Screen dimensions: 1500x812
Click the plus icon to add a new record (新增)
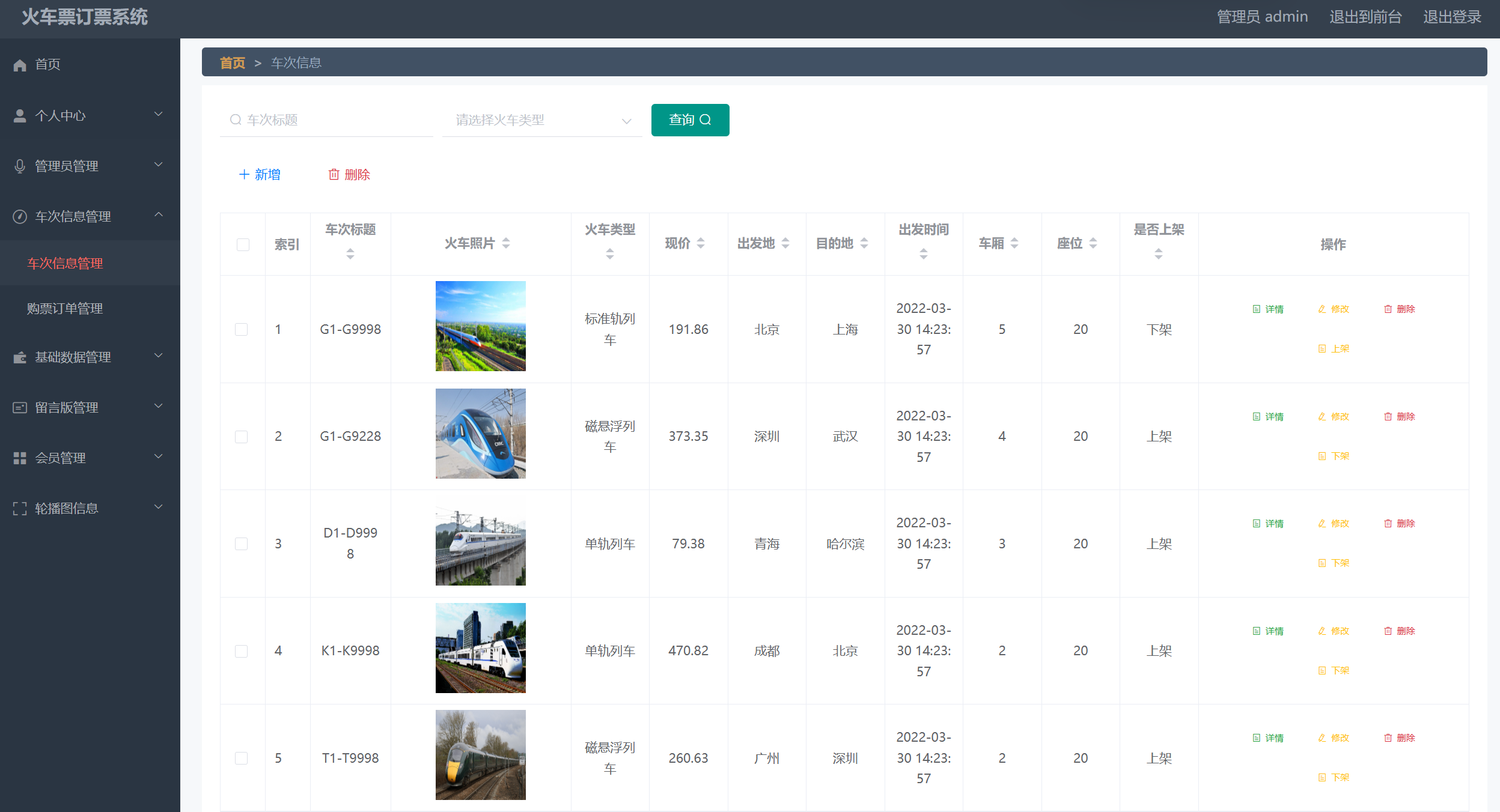(244, 175)
